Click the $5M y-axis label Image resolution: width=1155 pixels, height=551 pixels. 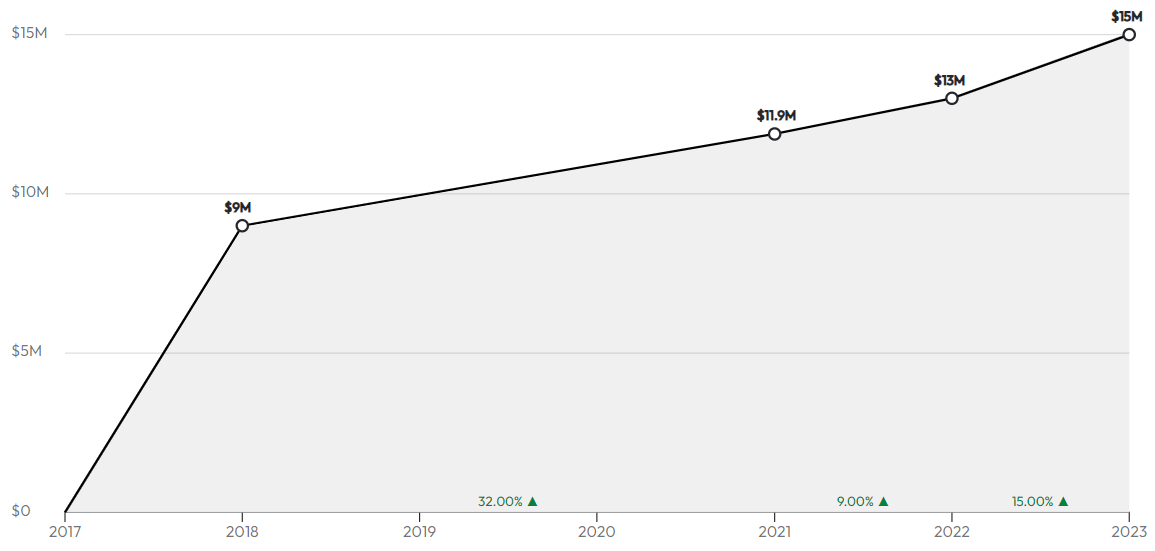click(27, 351)
